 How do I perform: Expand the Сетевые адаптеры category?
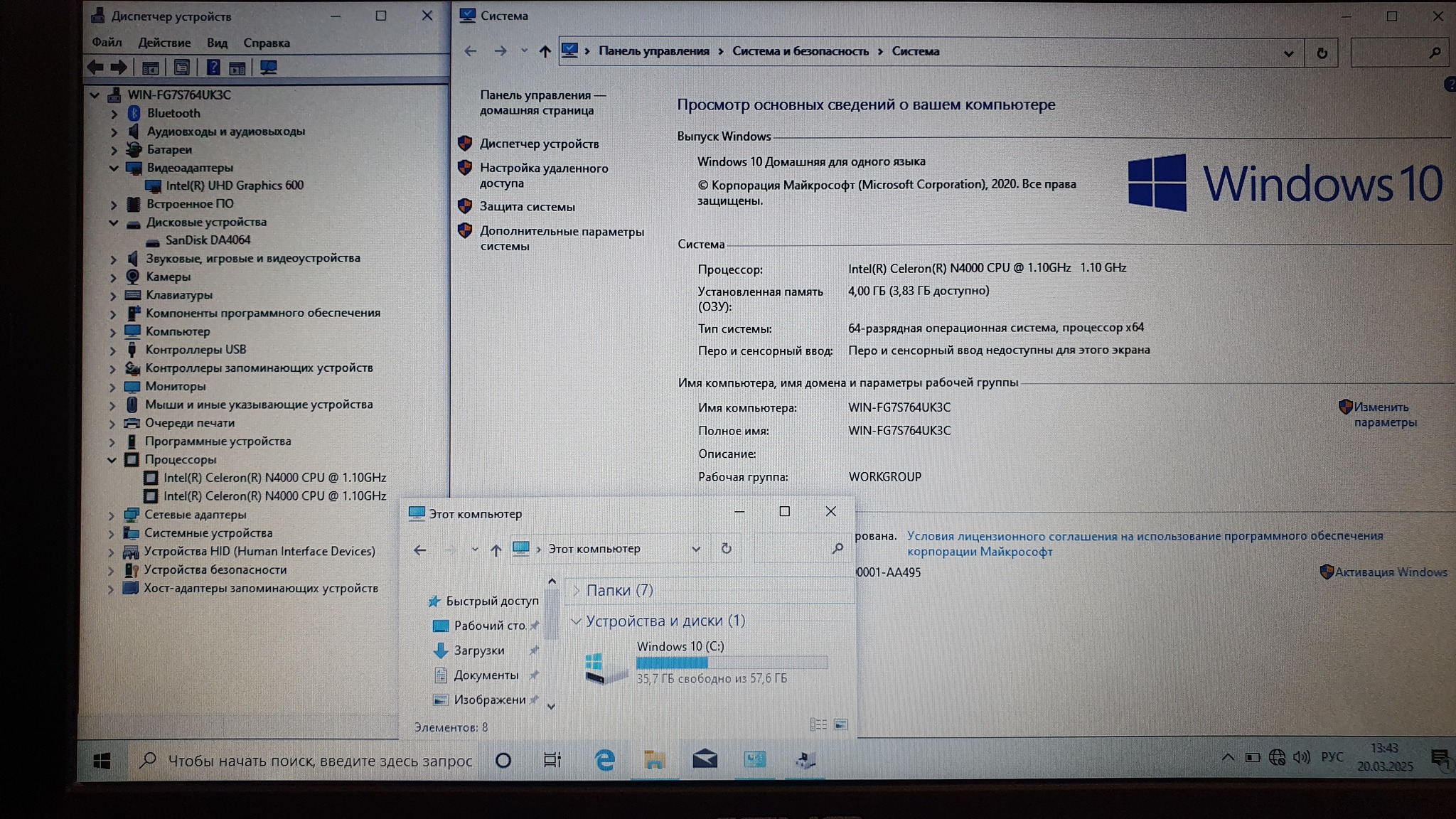point(112,515)
